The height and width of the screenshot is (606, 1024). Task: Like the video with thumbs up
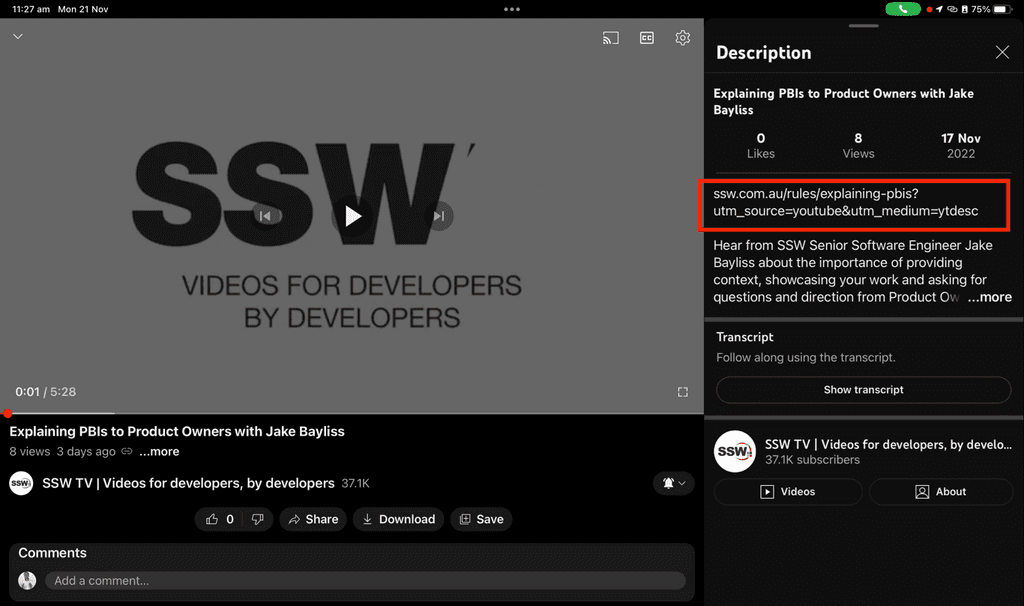[212, 519]
